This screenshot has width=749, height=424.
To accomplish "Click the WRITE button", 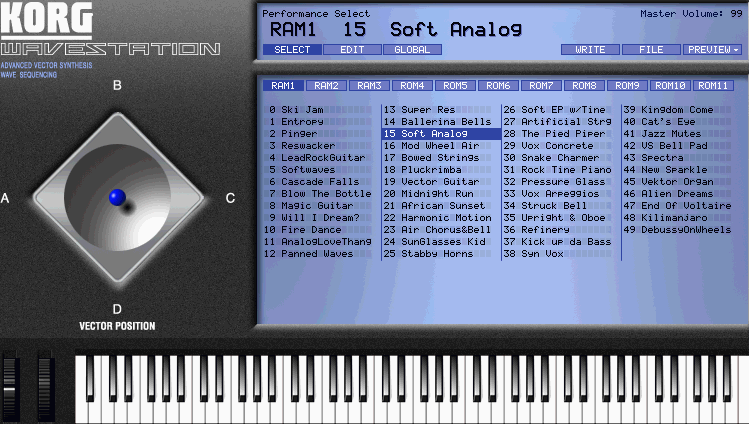I will coord(590,50).
